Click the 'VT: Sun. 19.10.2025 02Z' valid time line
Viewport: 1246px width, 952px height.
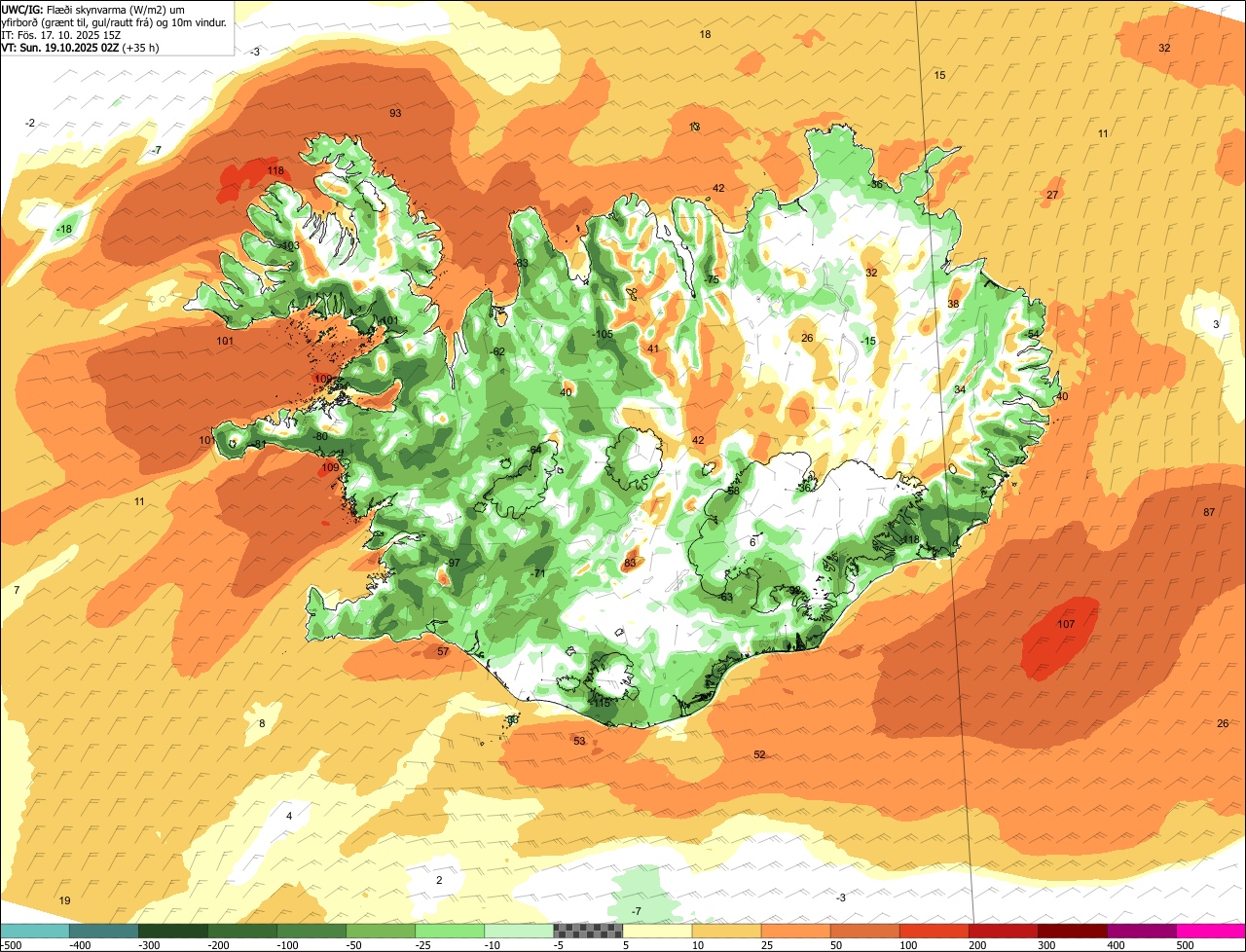81,47
